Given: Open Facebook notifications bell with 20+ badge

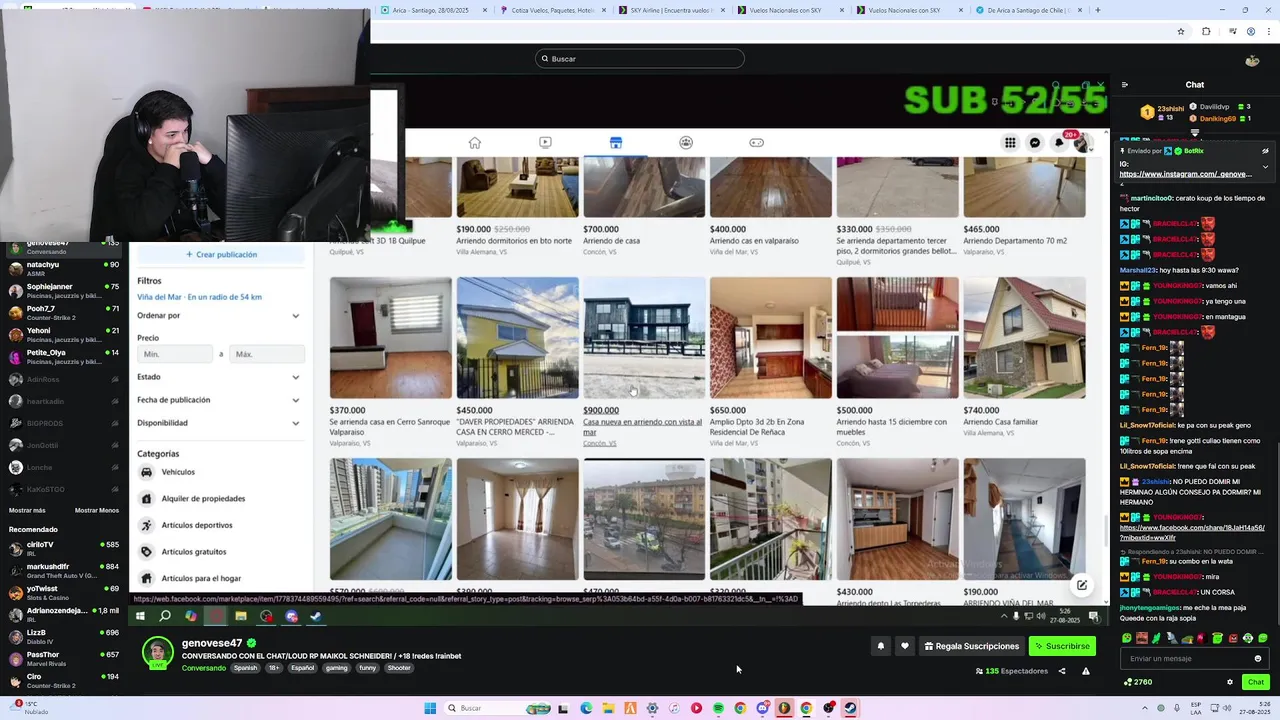Looking at the screenshot, I should 1060,142.
